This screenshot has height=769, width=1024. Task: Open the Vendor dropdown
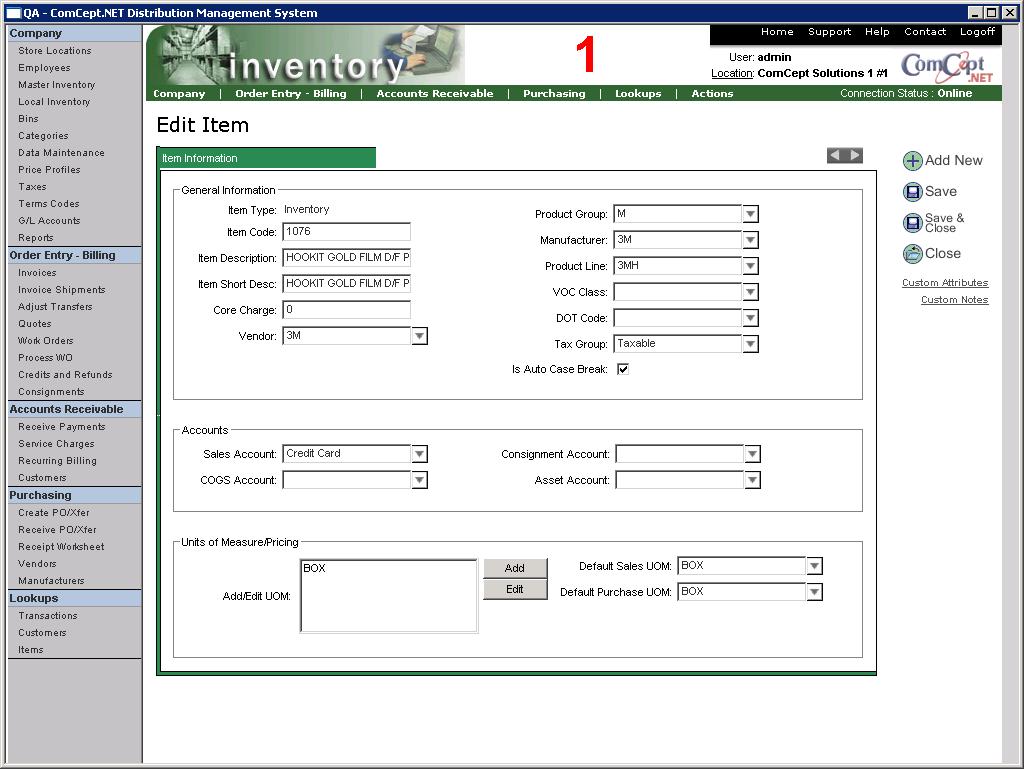point(419,336)
